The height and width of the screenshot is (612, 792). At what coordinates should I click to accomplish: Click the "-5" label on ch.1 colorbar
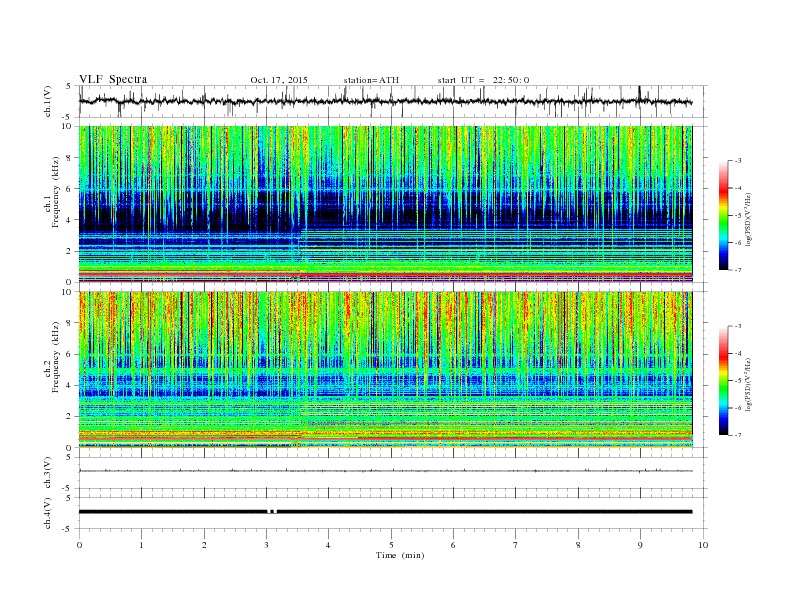738,216
